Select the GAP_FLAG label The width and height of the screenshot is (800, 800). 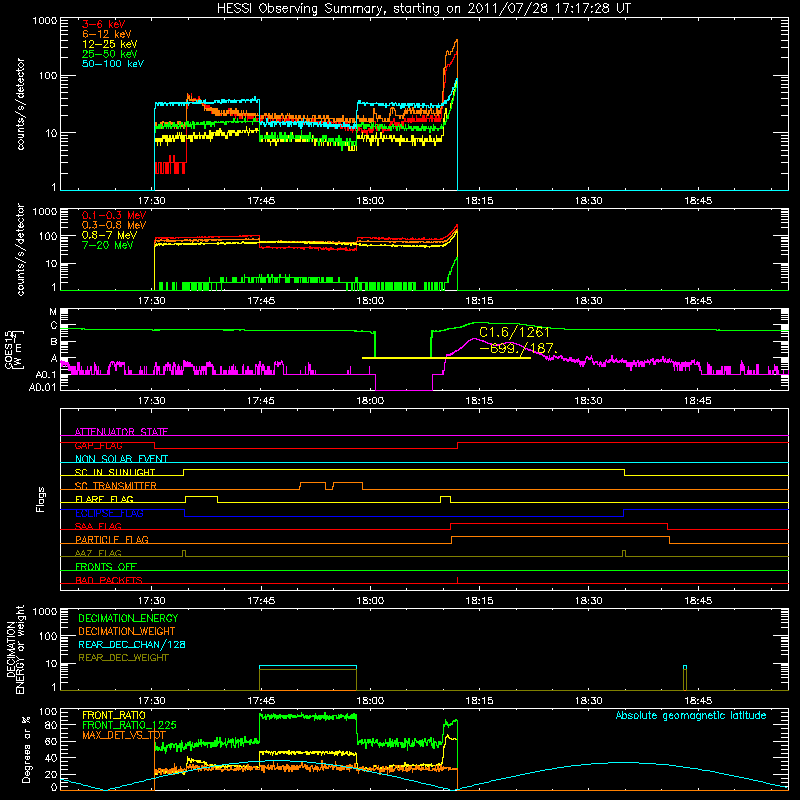(x=98, y=445)
